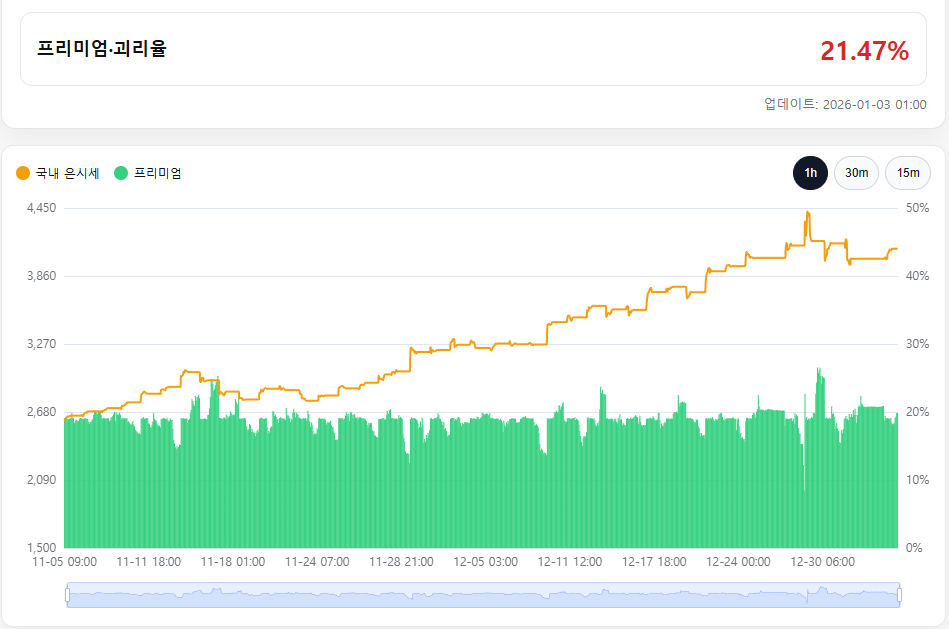
Task: Click the 12-30 06:00 x-axis label
Action: (x=822, y=562)
